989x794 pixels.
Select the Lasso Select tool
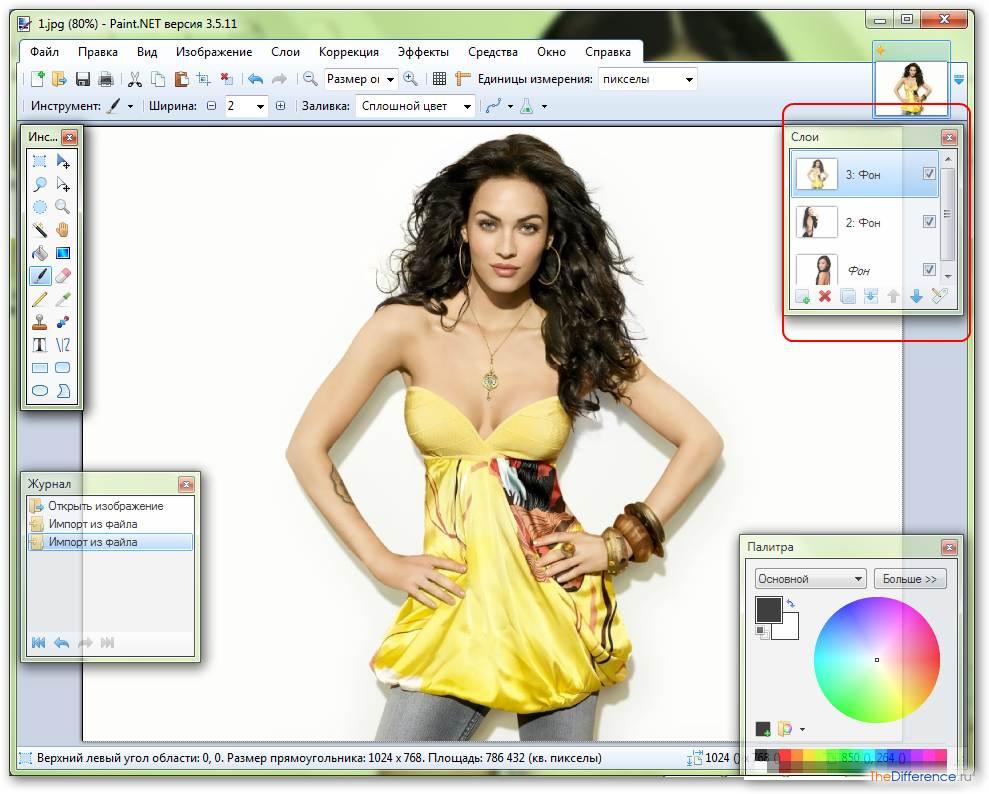pyautogui.click(x=40, y=184)
